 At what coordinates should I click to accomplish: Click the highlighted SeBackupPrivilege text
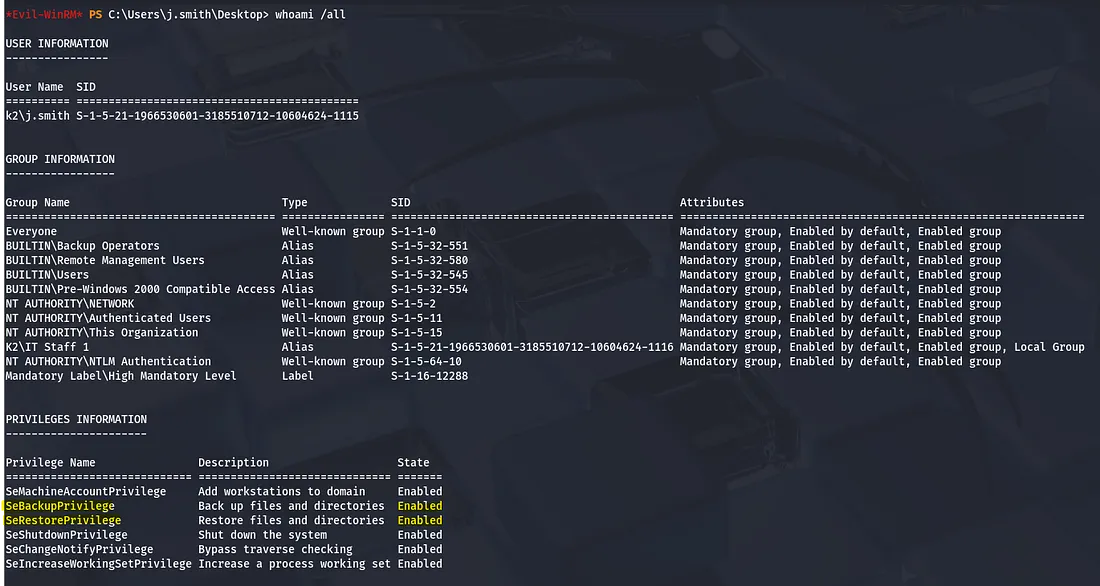coord(60,506)
